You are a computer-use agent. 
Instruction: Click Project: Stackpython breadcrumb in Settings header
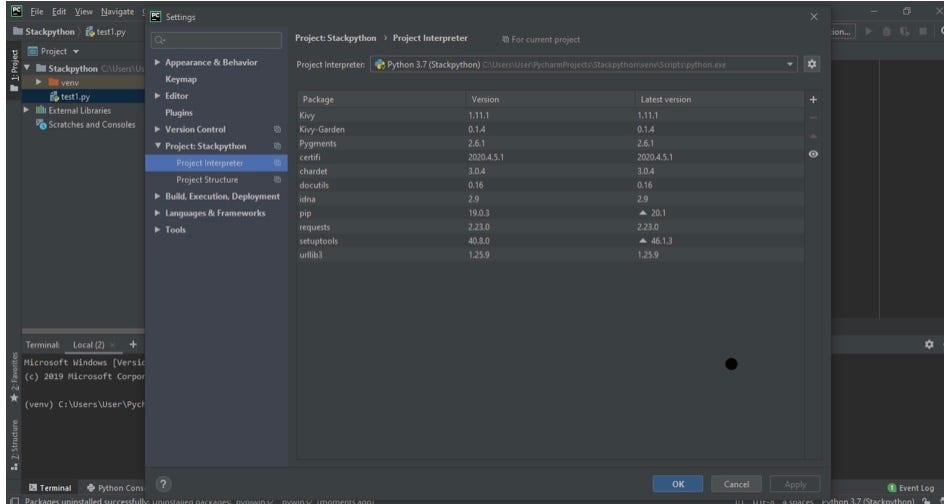point(335,38)
